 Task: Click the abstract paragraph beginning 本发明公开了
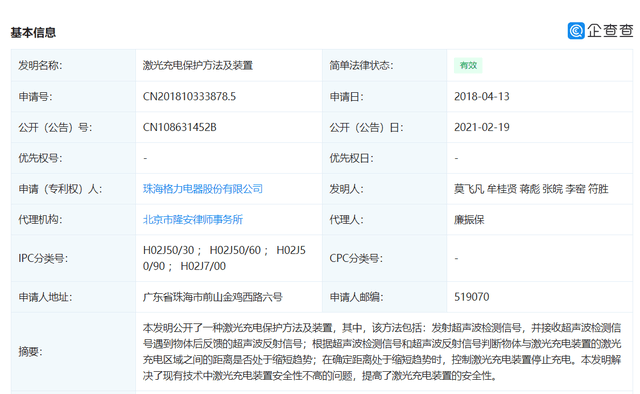pos(382,352)
